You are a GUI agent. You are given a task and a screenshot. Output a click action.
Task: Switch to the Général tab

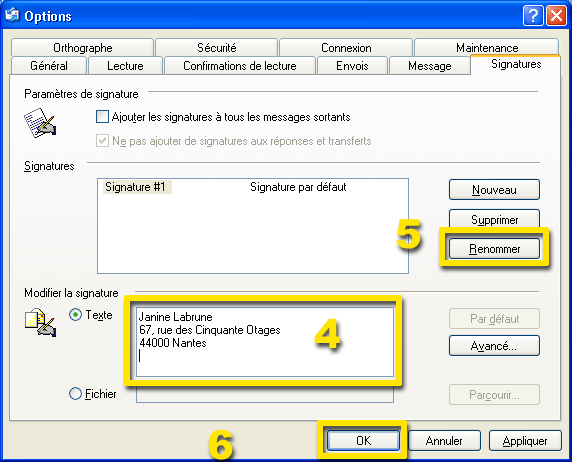tap(49, 66)
